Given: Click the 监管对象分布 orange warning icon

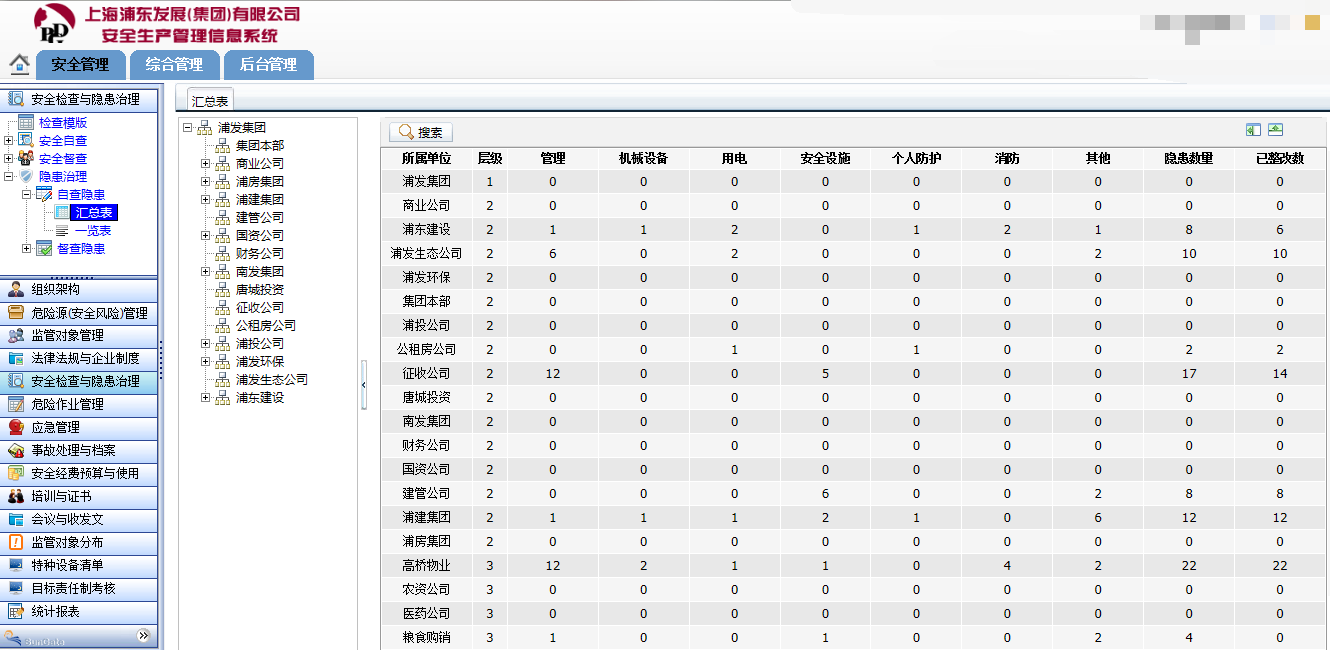Looking at the screenshot, I should 16,542.
